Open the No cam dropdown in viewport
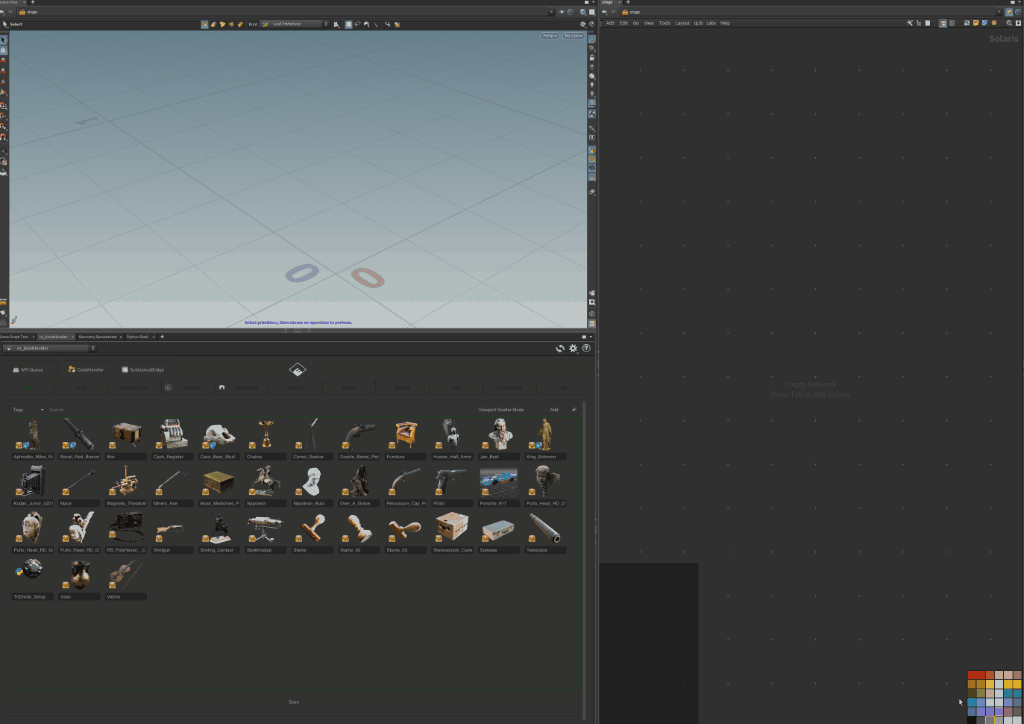Image resolution: width=1024 pixels, height=724 pixels. (573, 36)
